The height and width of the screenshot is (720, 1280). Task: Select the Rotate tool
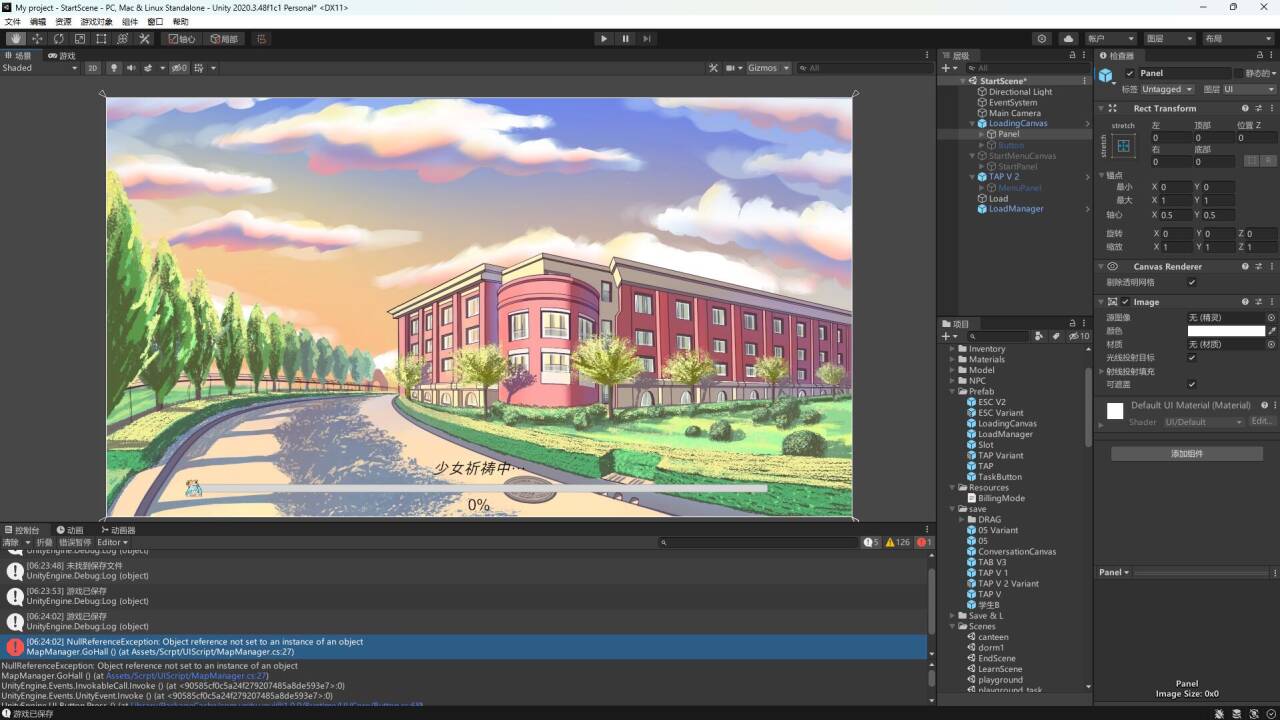58,39
